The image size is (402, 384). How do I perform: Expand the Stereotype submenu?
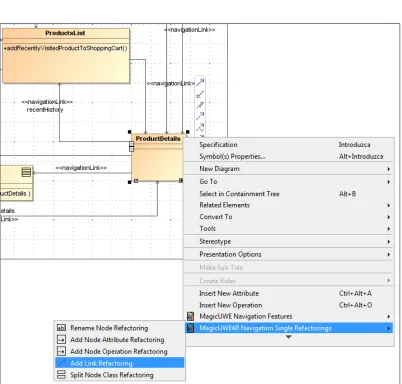[x=289, y=241]
